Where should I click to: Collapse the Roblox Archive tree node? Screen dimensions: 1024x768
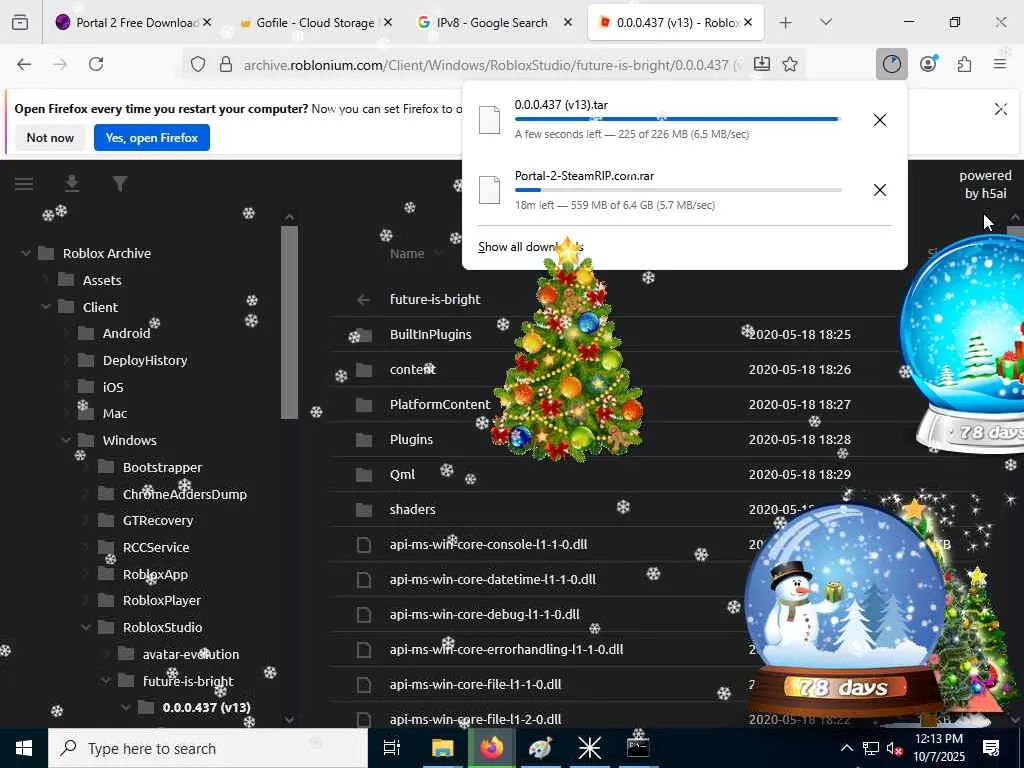(26, 253)
